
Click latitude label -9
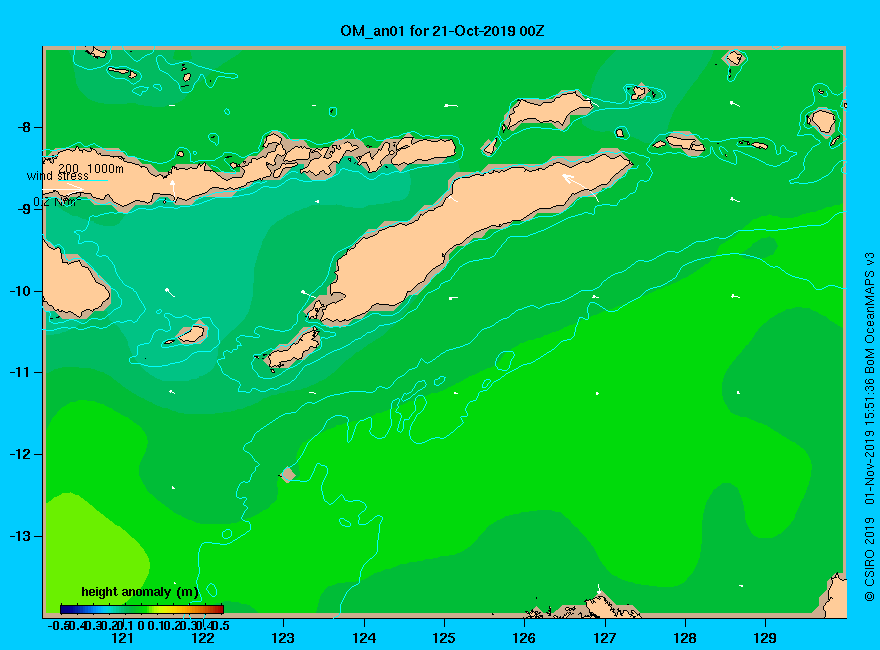click(24, 209)
